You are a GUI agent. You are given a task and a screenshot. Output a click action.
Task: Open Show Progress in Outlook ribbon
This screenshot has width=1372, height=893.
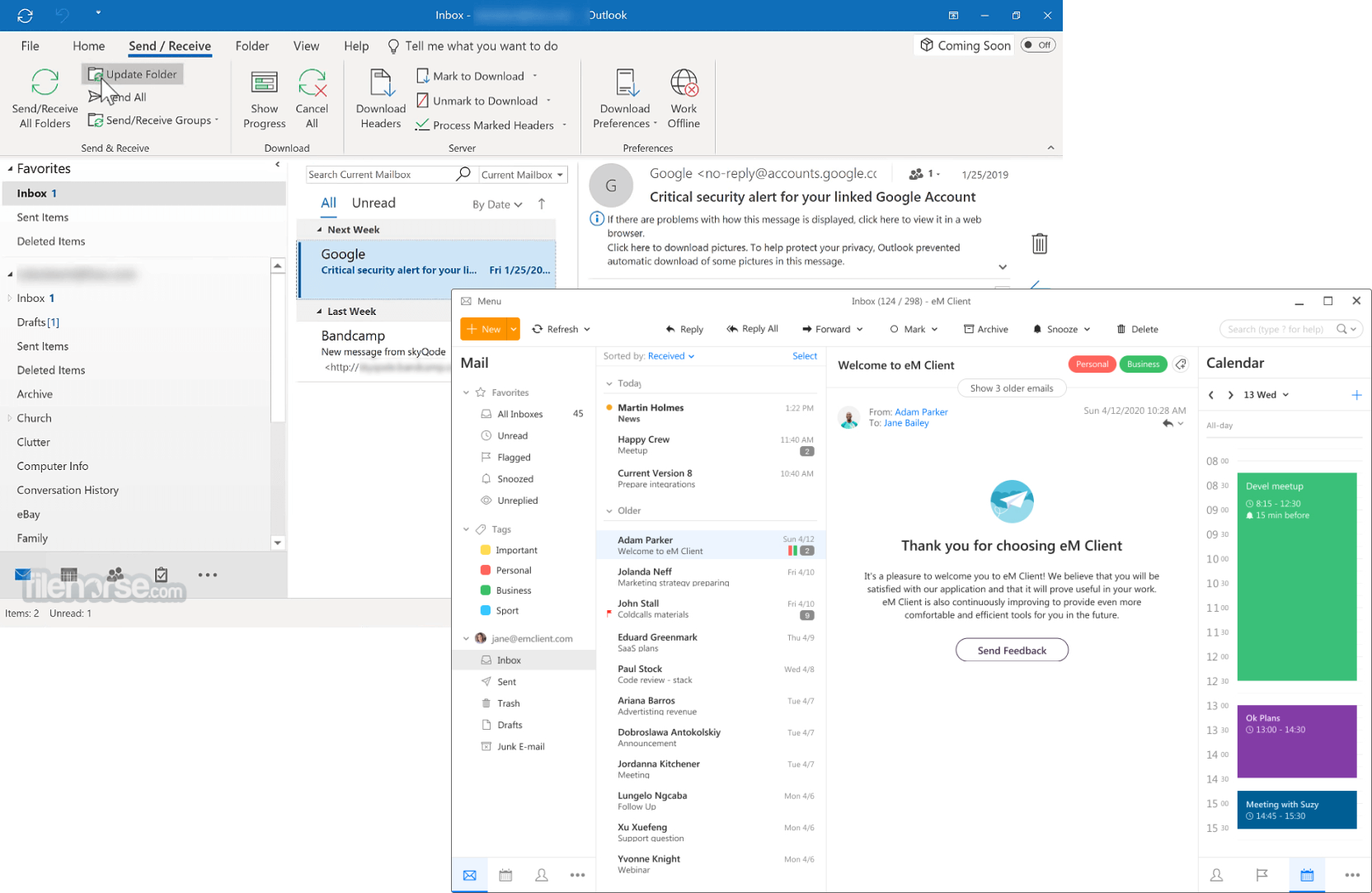coord(264,99)
